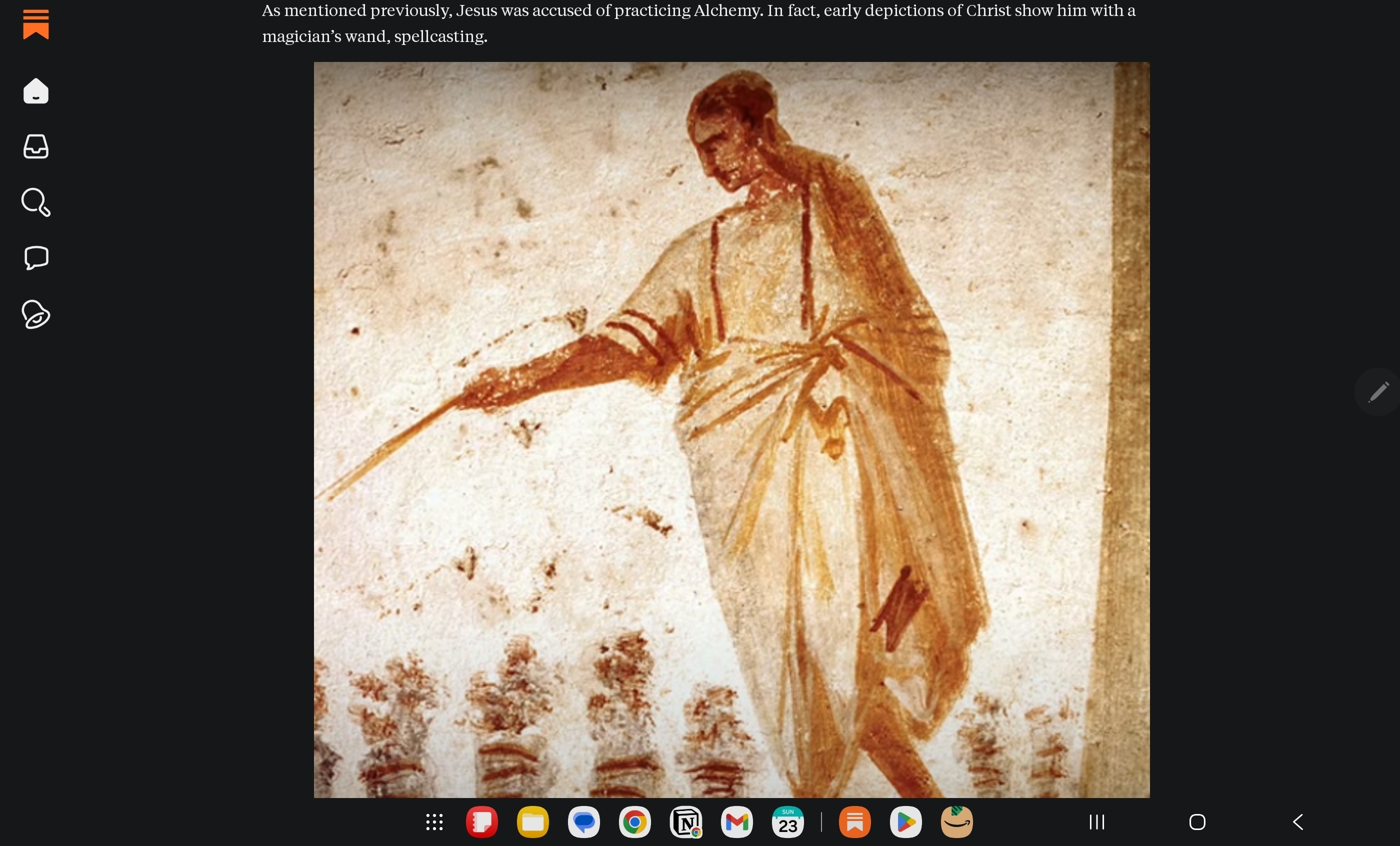Tap the floating pencil compose button

1378,392
